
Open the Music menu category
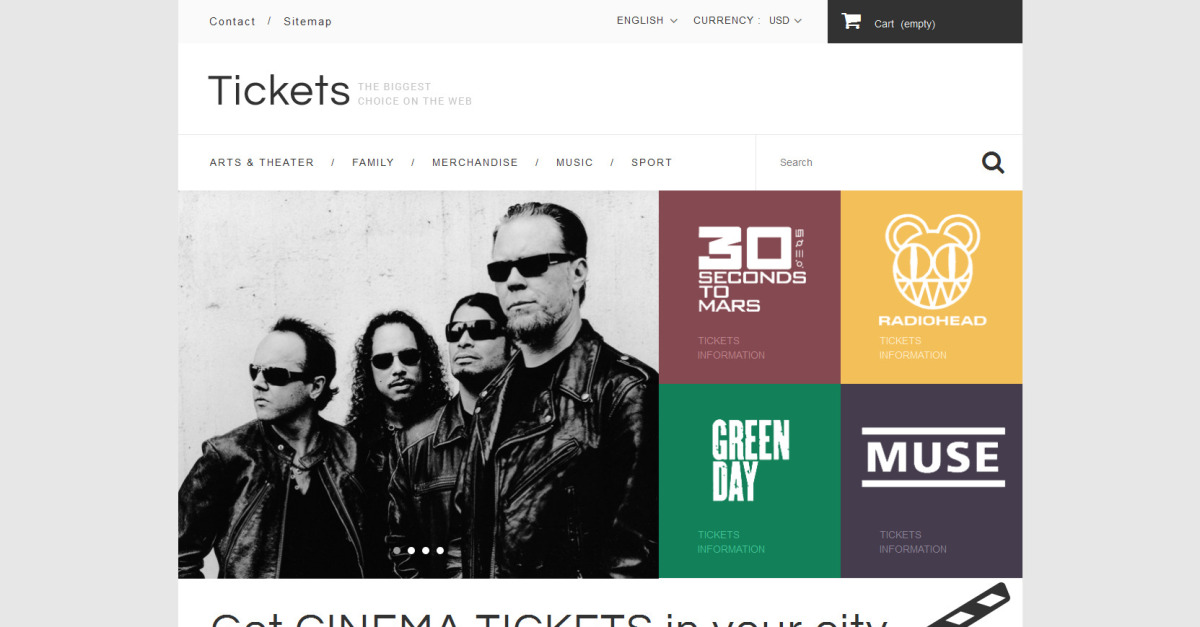point(575,162)
